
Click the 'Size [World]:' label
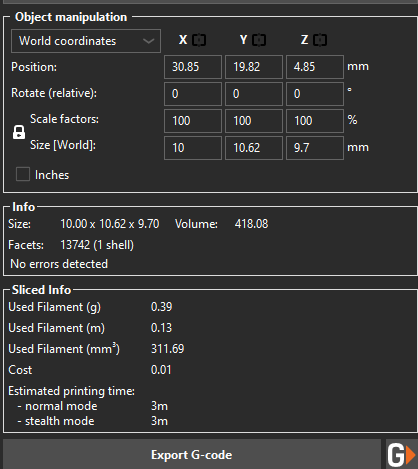63,145
